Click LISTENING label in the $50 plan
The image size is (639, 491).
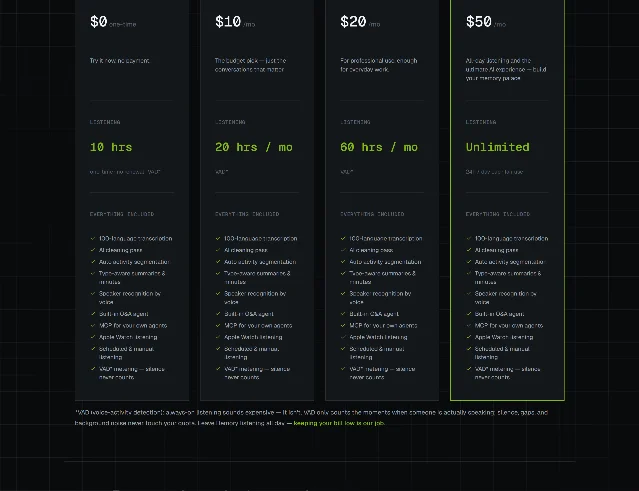tap(481, 122)
